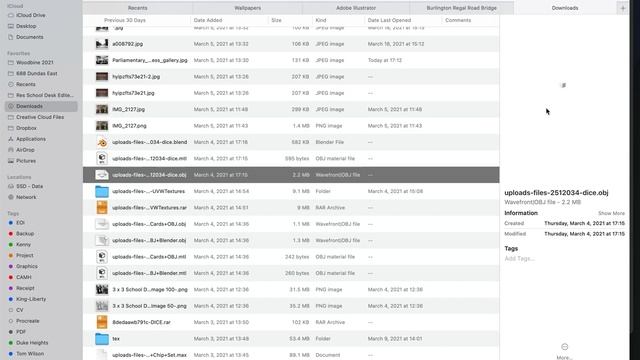This screenshot has height=360, width=640.
Task: Open the Recents tab
Action: 138,8
